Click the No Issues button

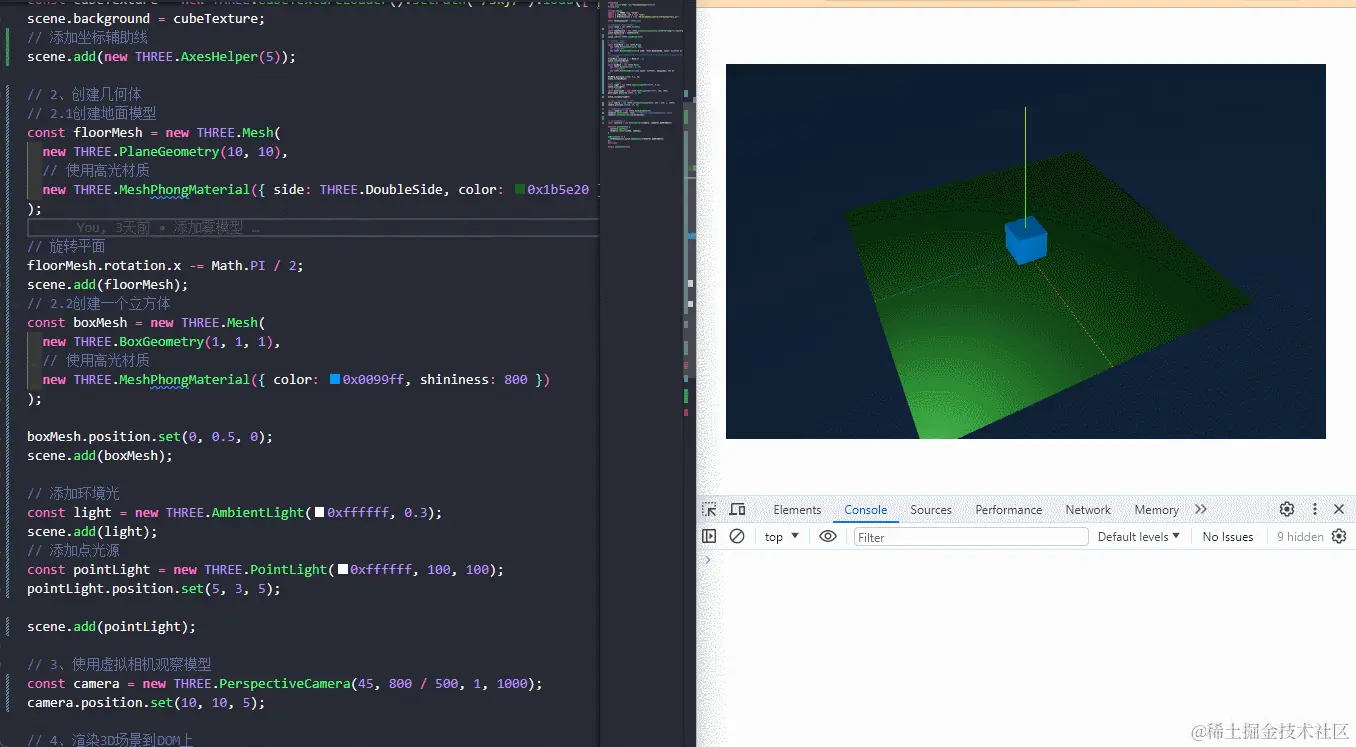(1227, 537)
